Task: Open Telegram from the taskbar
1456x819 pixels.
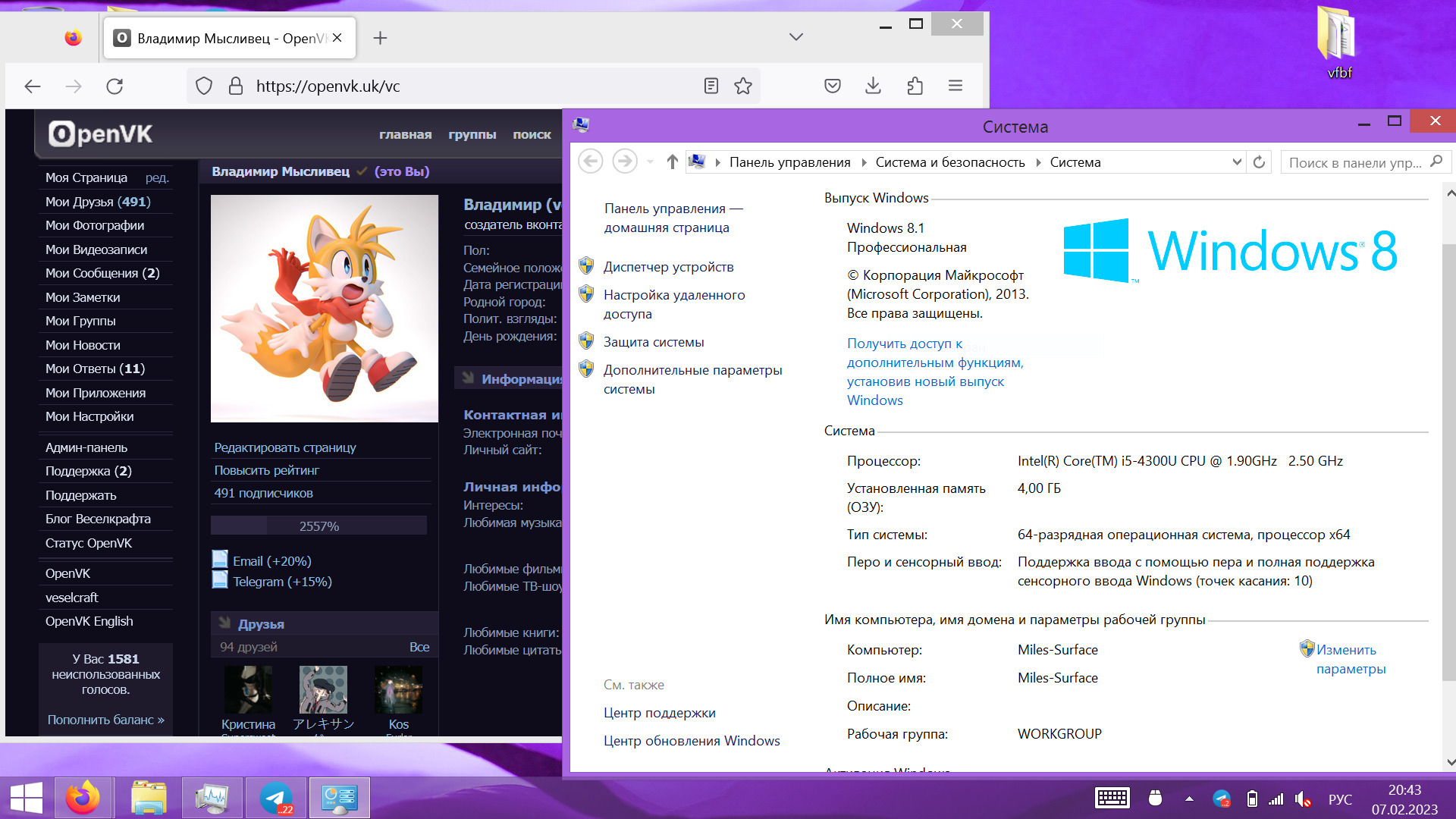Action: pyautogui.click(x=276, y=798)
